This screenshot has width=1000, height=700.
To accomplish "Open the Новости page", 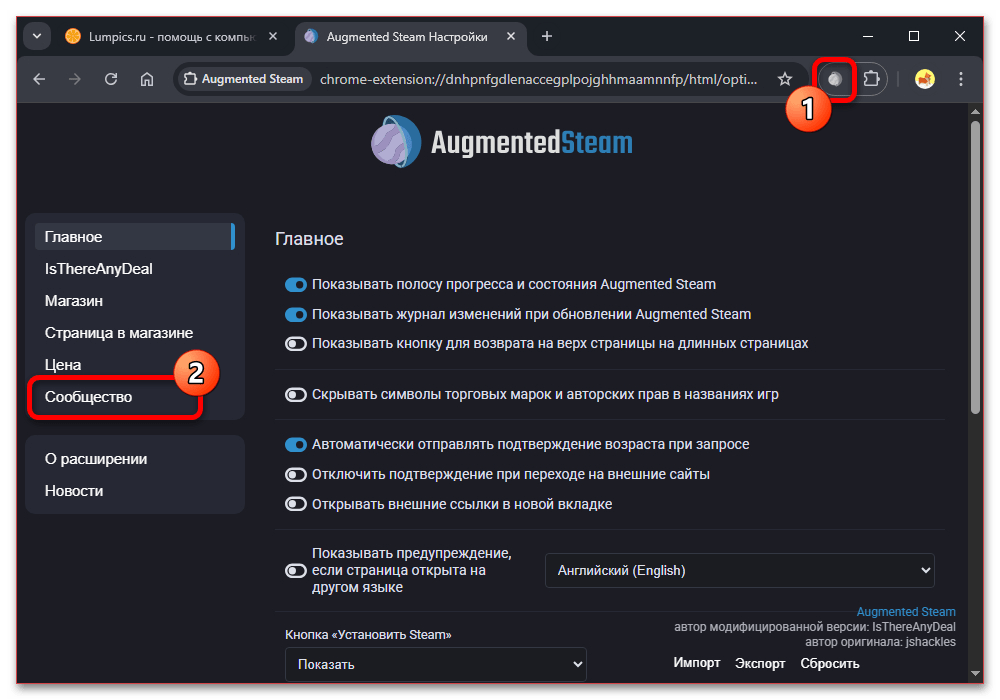I will coord(135,491).
